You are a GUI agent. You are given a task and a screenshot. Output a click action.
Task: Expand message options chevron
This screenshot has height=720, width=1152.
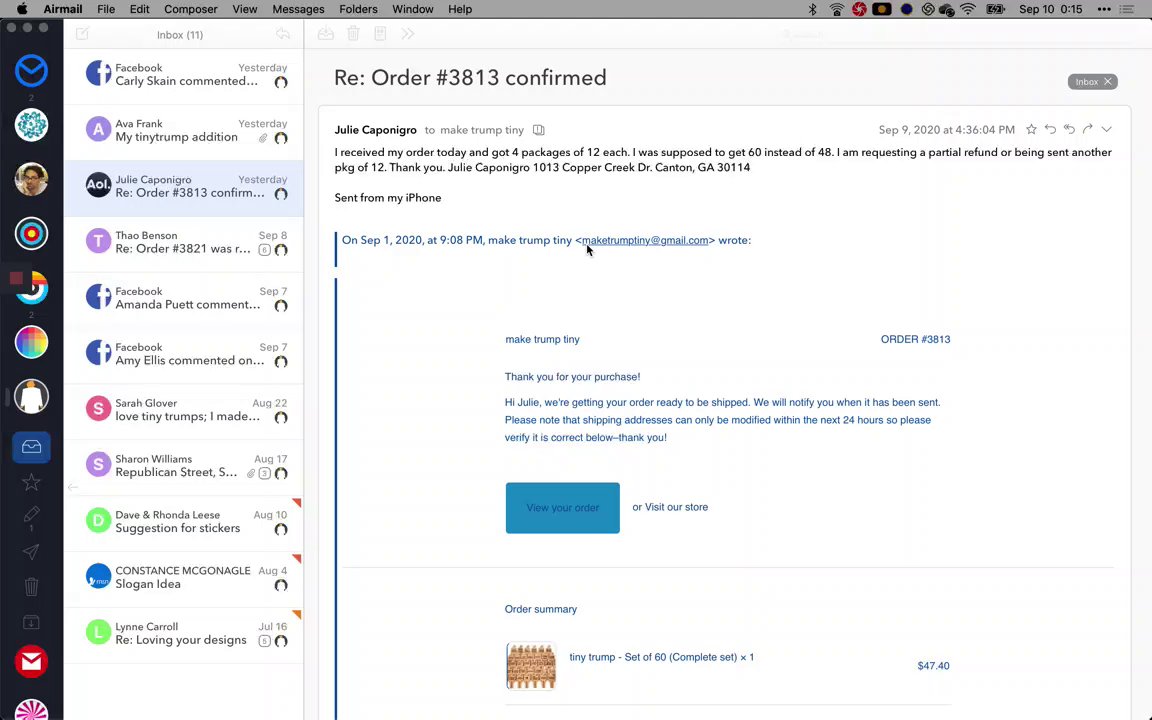(x=1106, y=129)
